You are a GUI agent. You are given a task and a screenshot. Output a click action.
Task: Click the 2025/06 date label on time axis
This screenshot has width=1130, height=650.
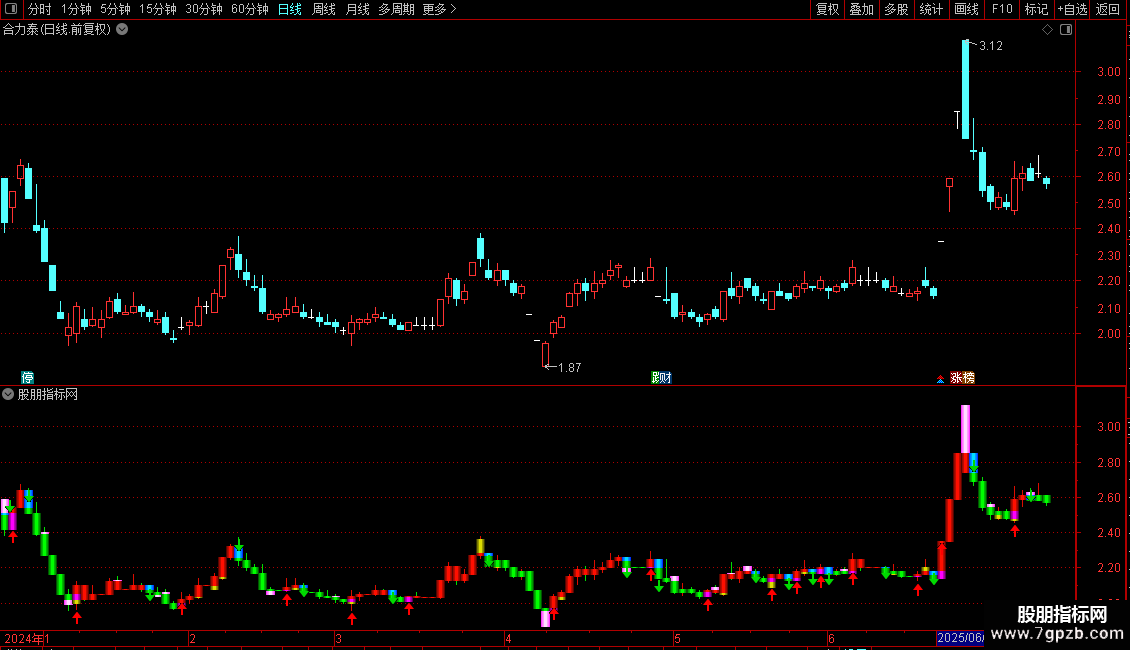(x=960, y=638)
